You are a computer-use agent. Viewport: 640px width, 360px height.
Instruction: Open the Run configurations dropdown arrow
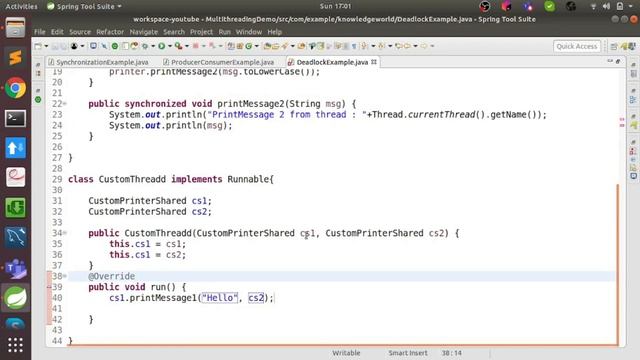coord(170,46)
